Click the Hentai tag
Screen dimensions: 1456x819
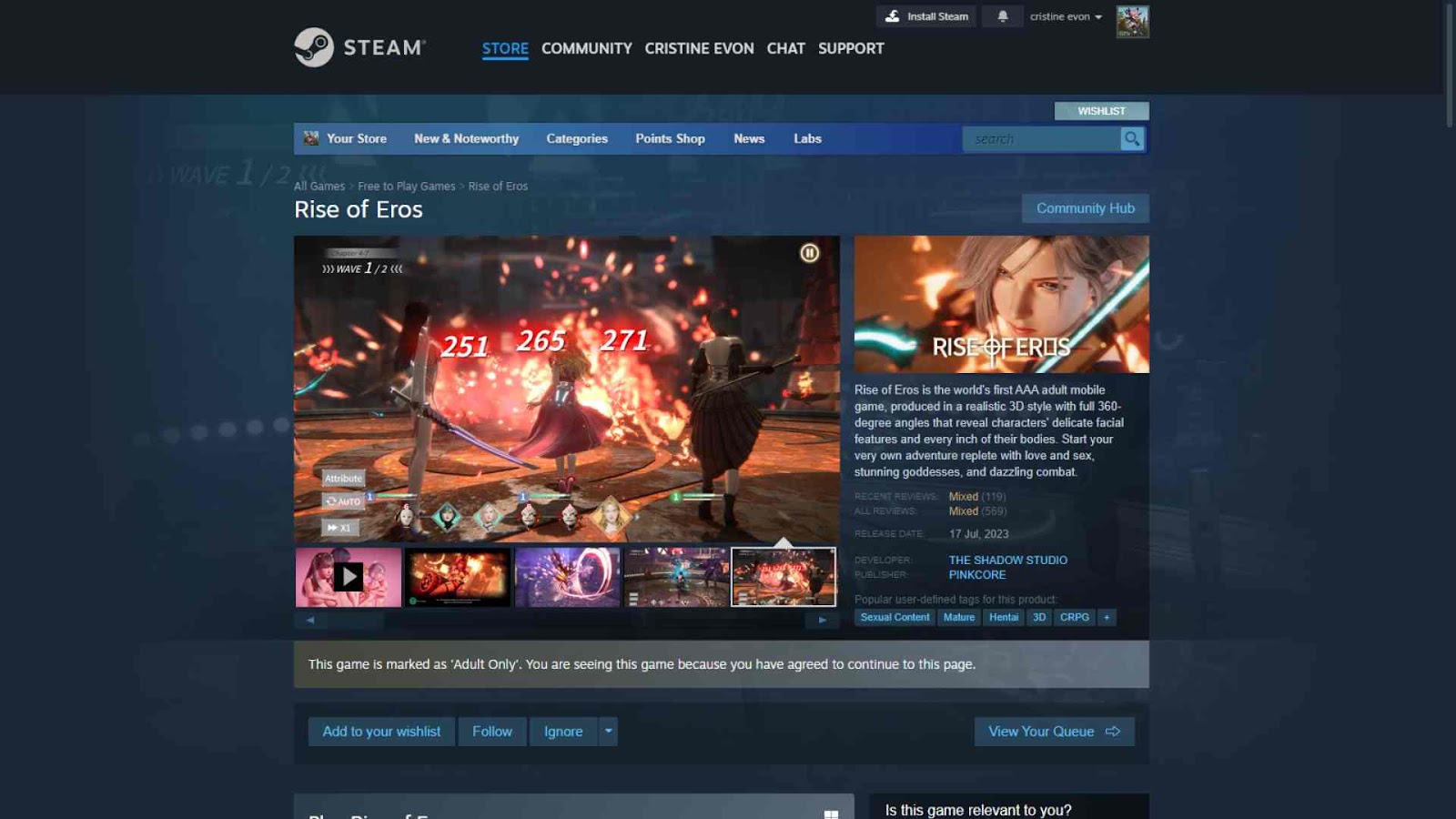tap(1004, 617)
